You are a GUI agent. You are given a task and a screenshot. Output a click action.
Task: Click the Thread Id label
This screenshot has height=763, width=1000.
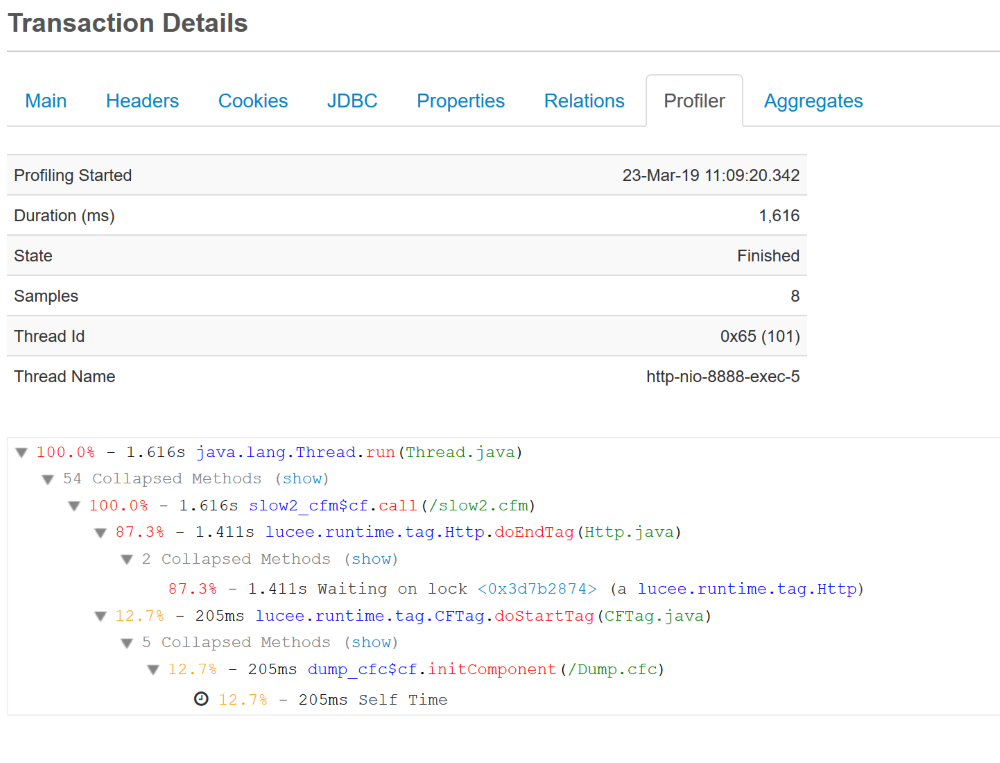(x=49, y=336)
